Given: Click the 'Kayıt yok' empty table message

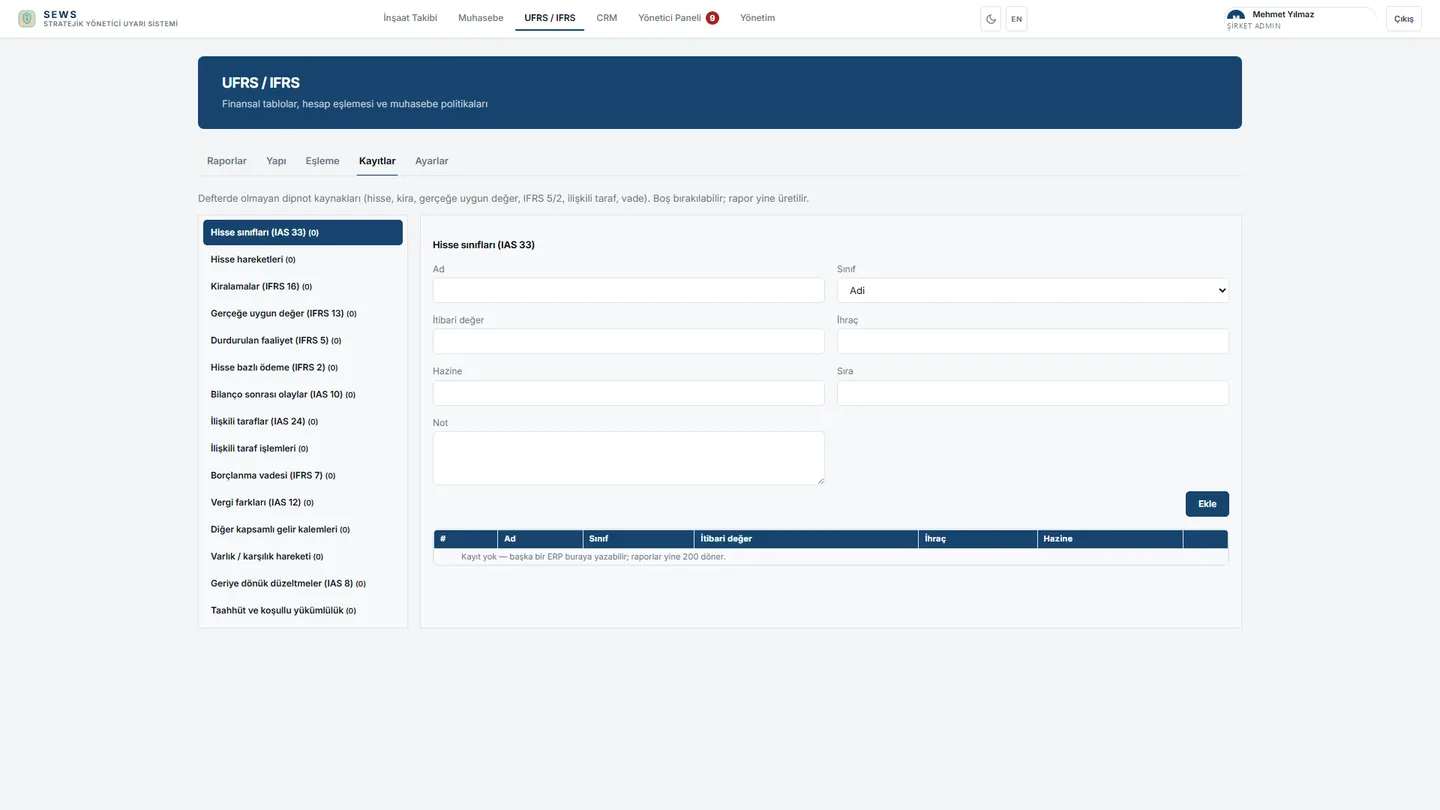Looking at the screenshot, I should pos(593,557).
